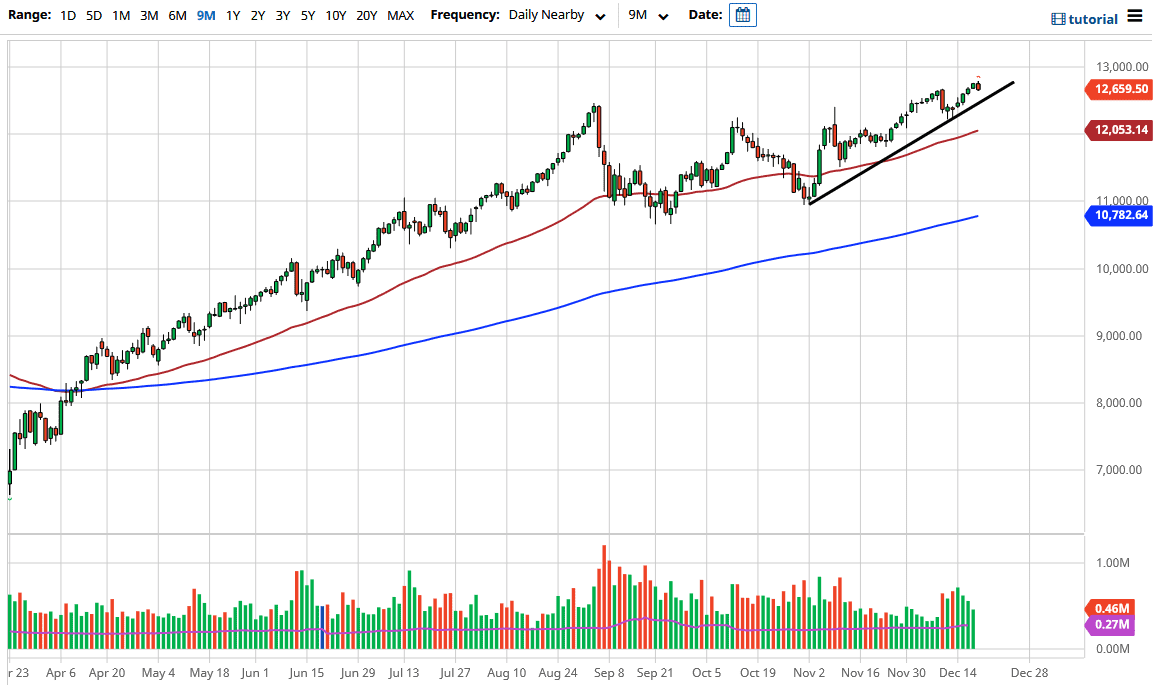Select the active 9M range
Viewport: 1155px width, 685px height.
pyautogui.click(x=206, y=15)
